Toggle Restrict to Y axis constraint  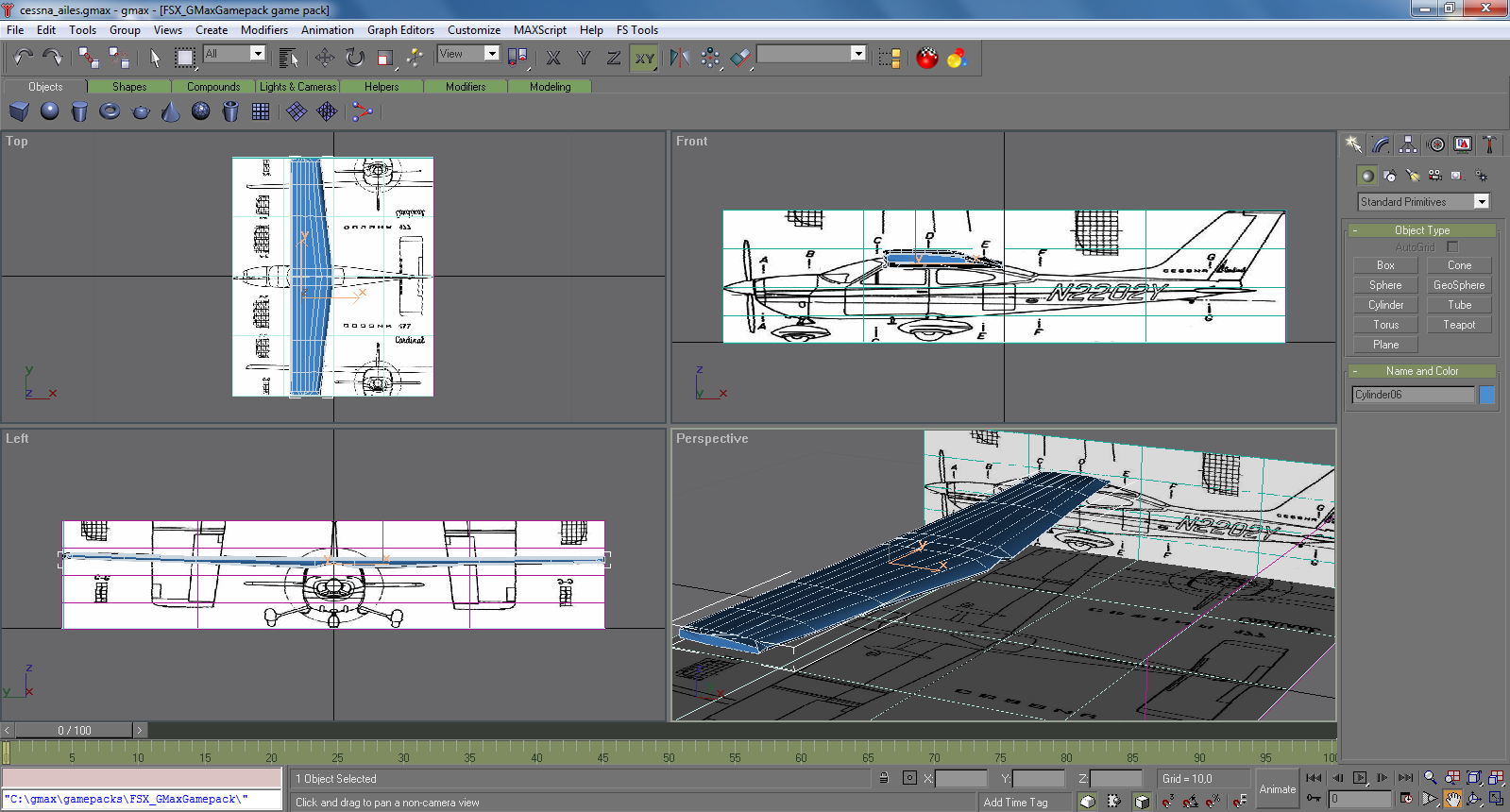click(x=584, y=58)
